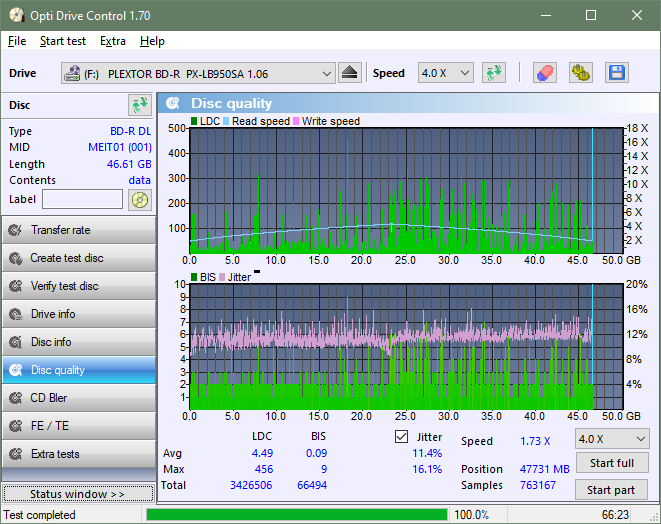Toggle the Jitter checkbox
This screenshot has width=661, height=524.
[x=402, y=437]
